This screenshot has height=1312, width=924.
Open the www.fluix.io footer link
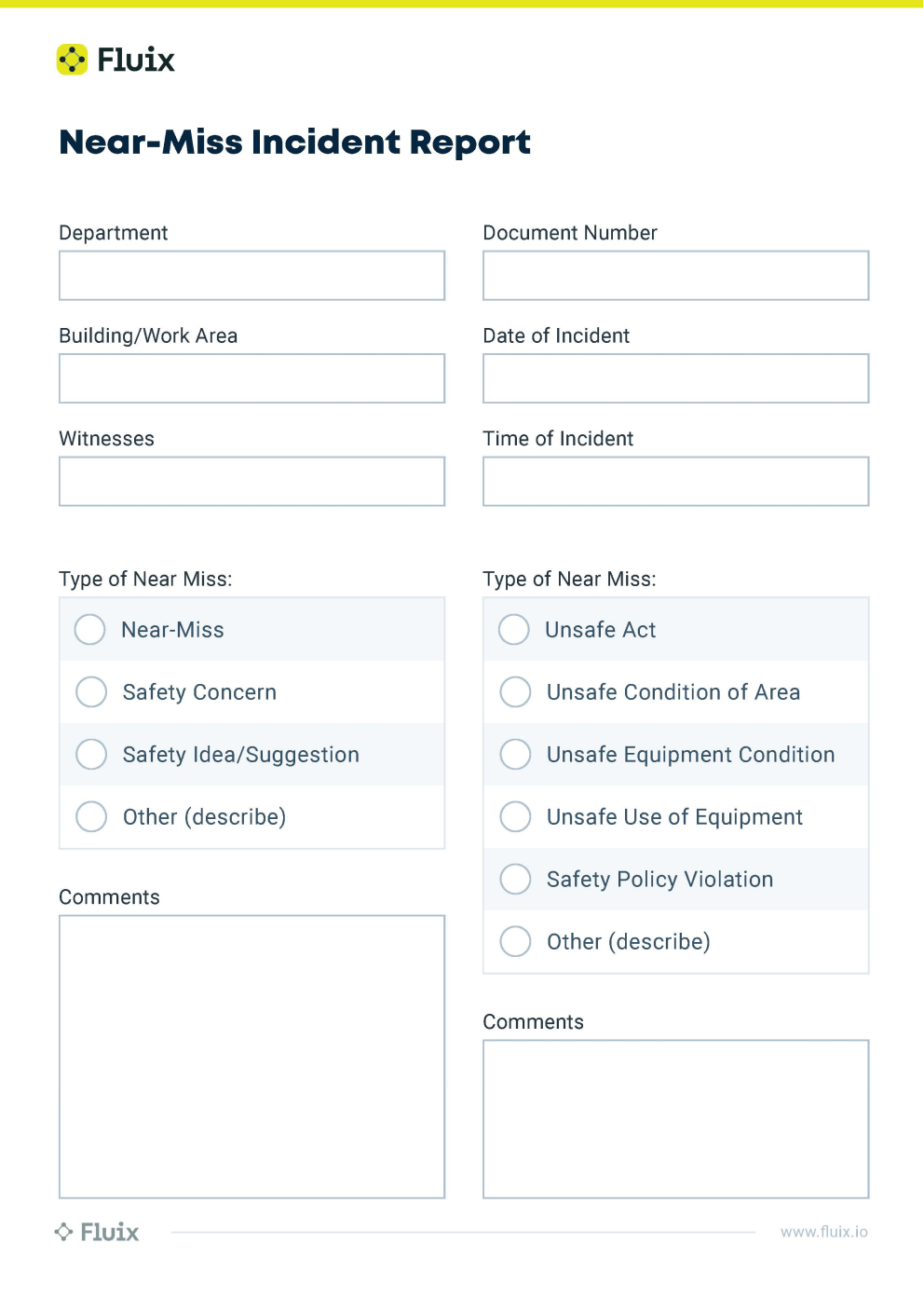coord(823,1232)
